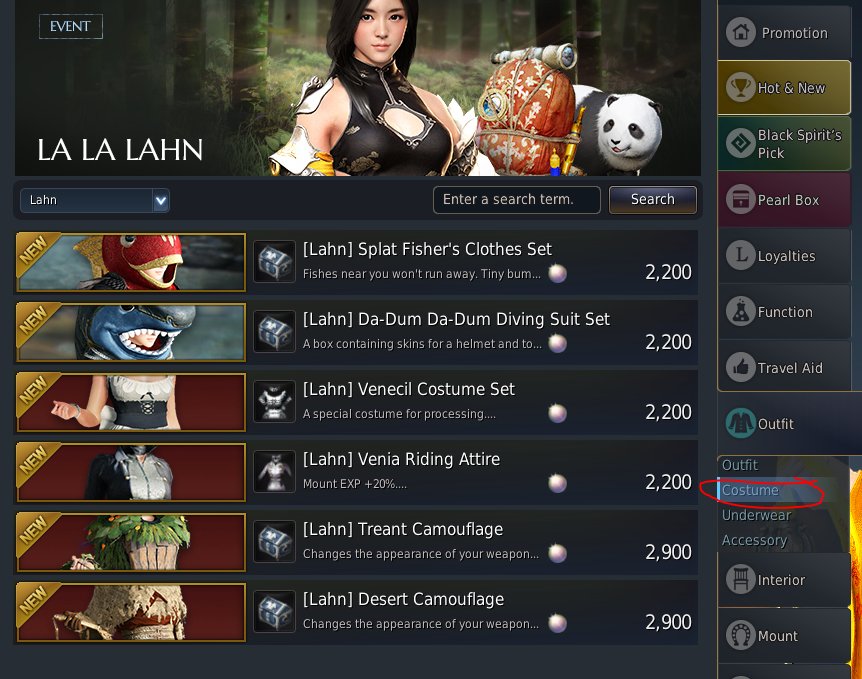Open the Promotion house icon
Screen dimensions: 862x679
pos(740,32)
